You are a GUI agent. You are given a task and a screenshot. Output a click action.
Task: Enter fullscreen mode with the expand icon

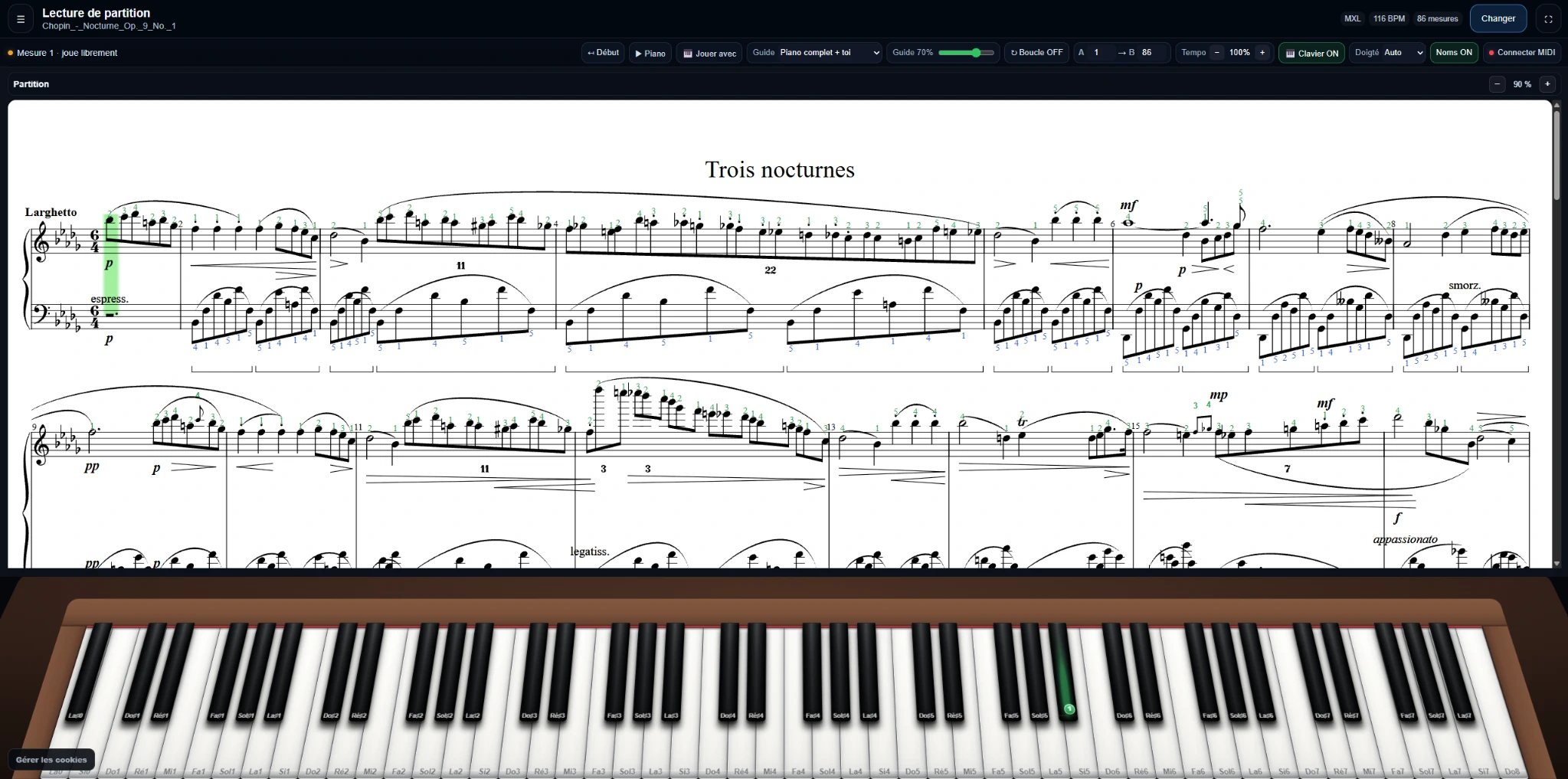click(1548, 19)
